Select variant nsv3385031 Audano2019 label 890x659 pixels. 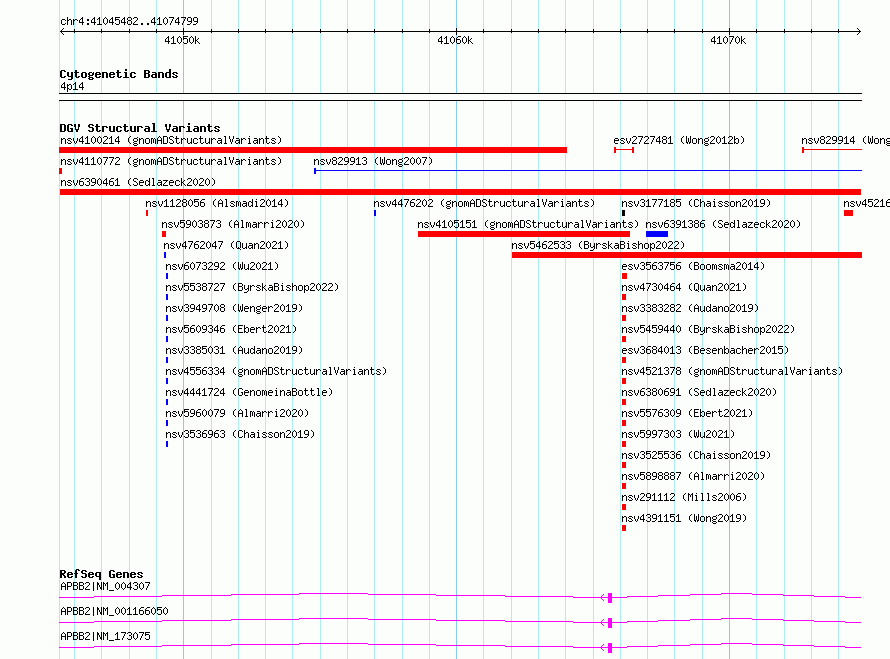[234, 350]
